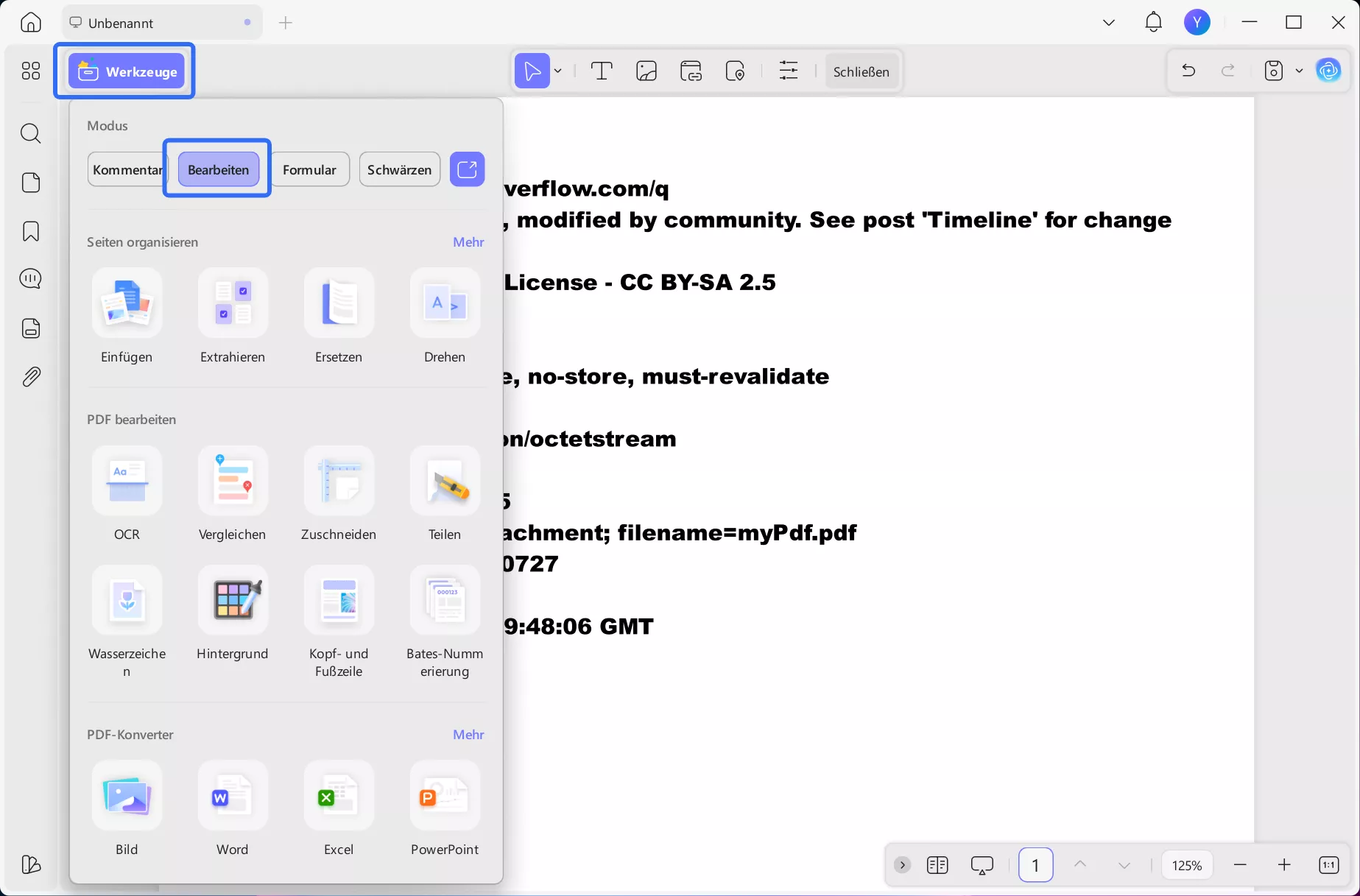Select the Image insert tool
This screenshot has width=1360, height=896.
[x=646, y=71]
